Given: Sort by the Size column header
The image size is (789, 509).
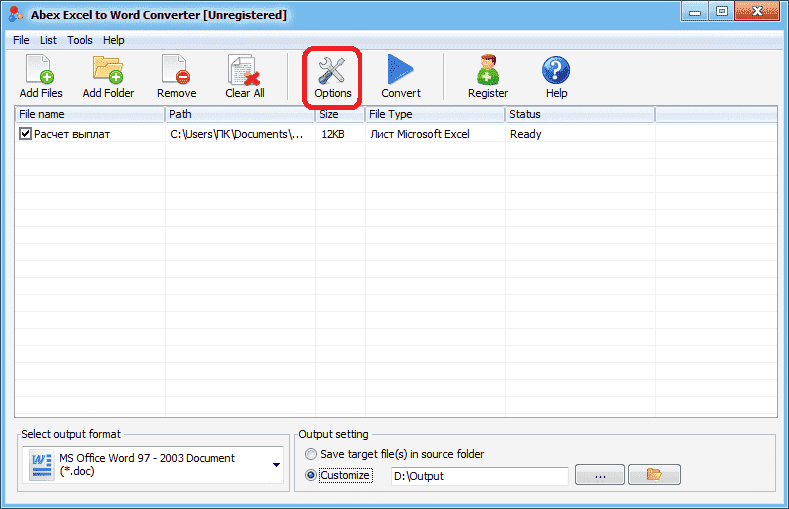Looking at the screenshot, I should click(340, 114).
